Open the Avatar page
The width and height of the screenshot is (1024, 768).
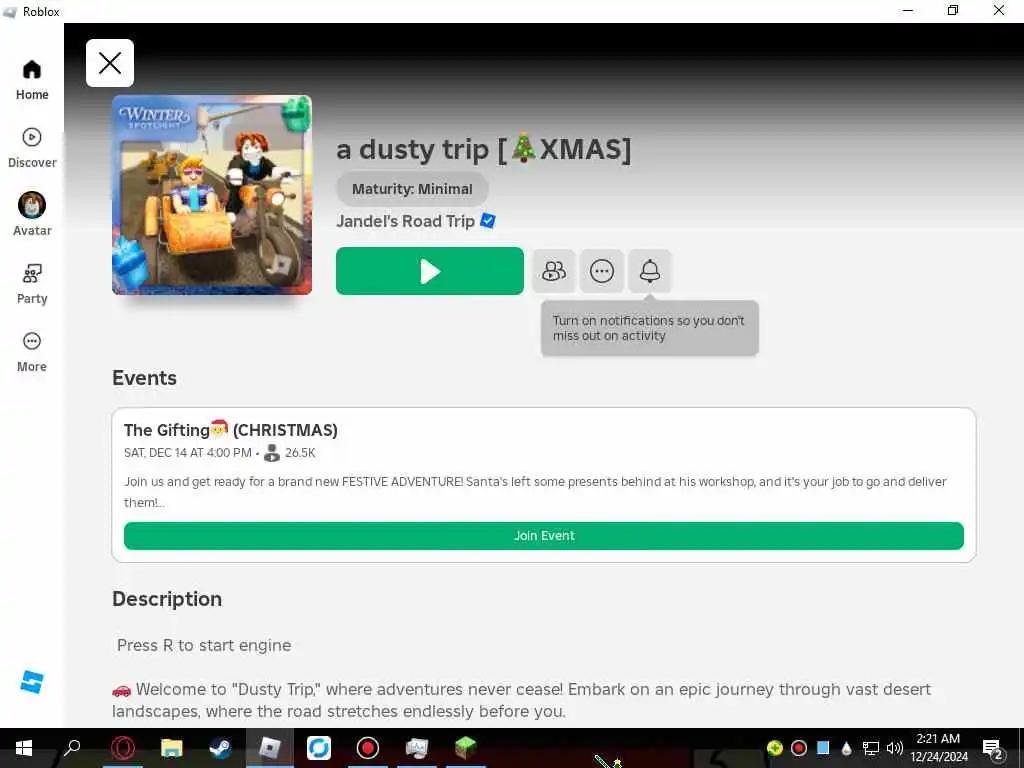32,214
